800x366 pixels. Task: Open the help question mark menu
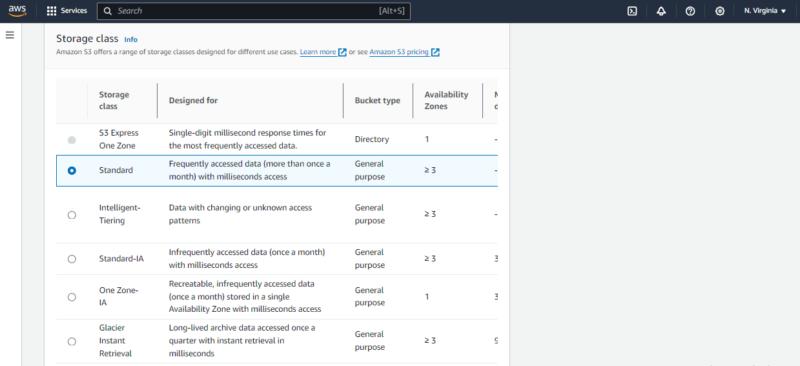tap(690, 11)
